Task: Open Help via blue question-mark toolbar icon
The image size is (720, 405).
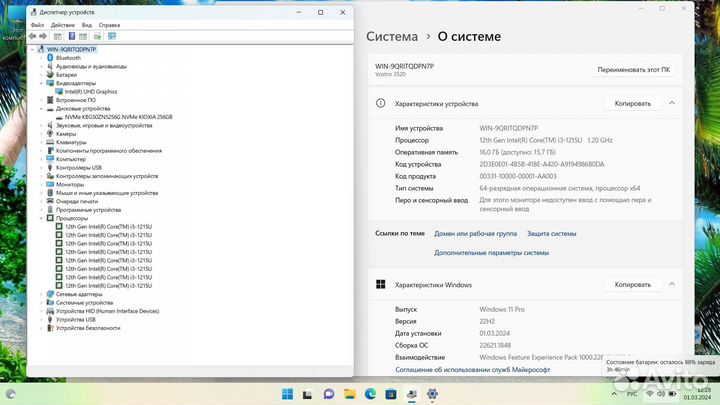Action: (72, 36)
